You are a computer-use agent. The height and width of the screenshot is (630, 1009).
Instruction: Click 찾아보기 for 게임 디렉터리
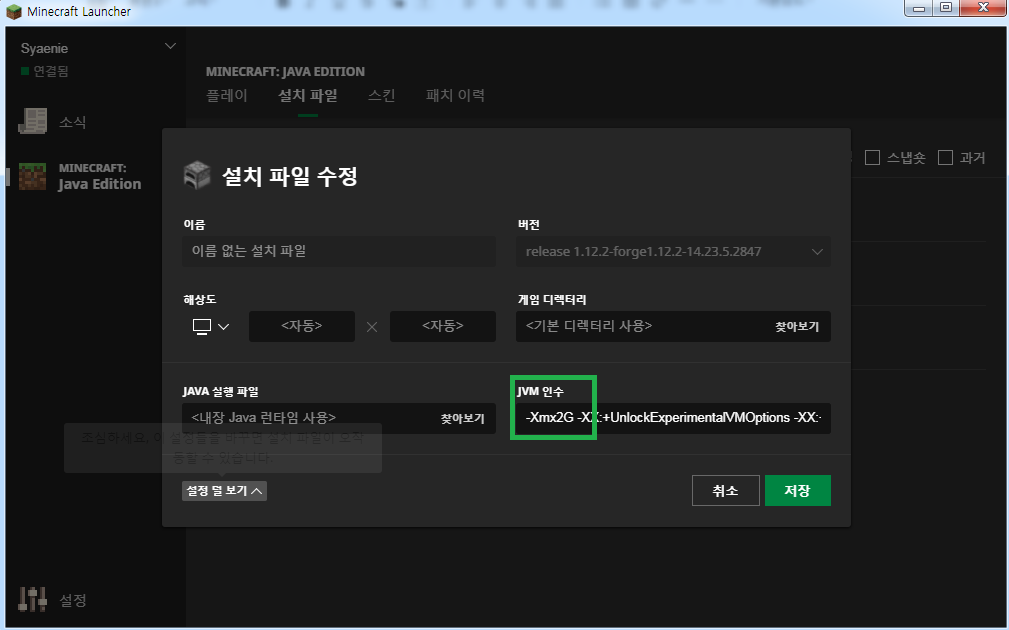[x=797, y=327]
